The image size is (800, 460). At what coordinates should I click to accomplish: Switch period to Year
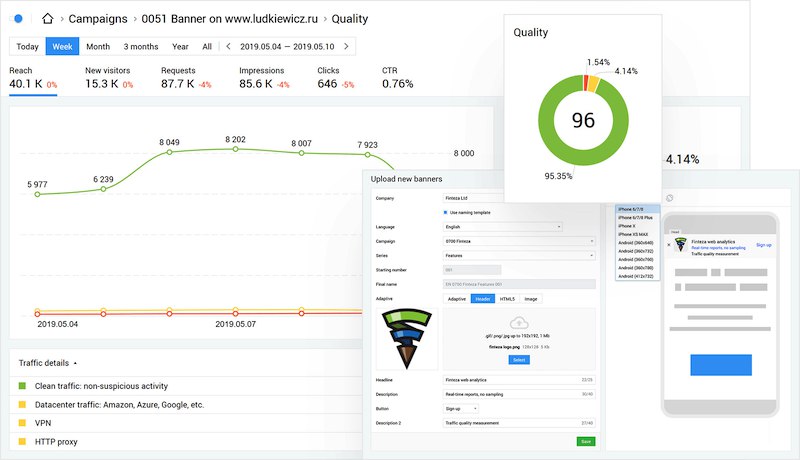coord(180,46)
